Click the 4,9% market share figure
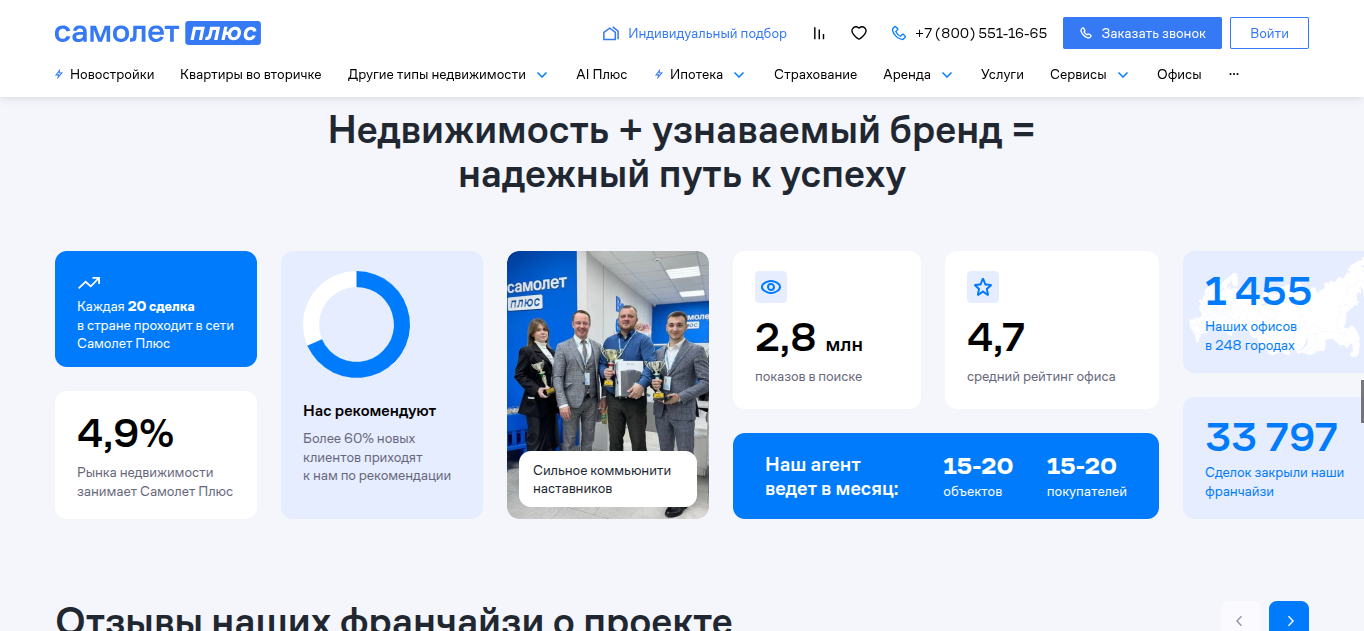This screenshot has width=1364, height=631. 126,433
